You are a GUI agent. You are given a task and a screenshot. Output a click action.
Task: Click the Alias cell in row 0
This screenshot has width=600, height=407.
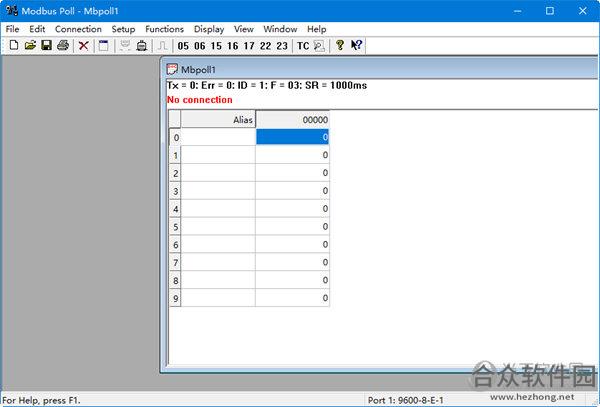coord(218,137)
